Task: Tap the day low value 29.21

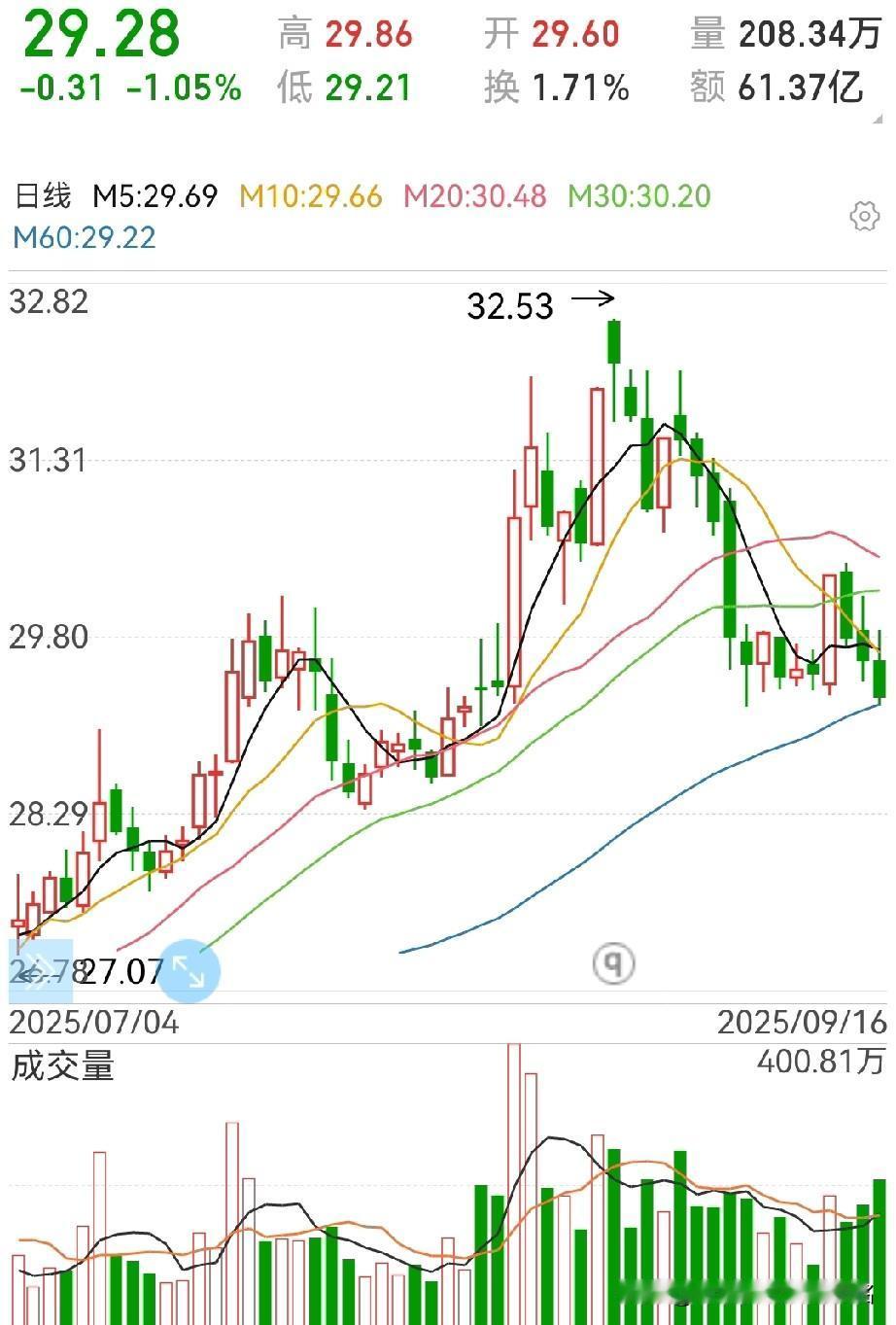Action: click(x=368, y=89)
